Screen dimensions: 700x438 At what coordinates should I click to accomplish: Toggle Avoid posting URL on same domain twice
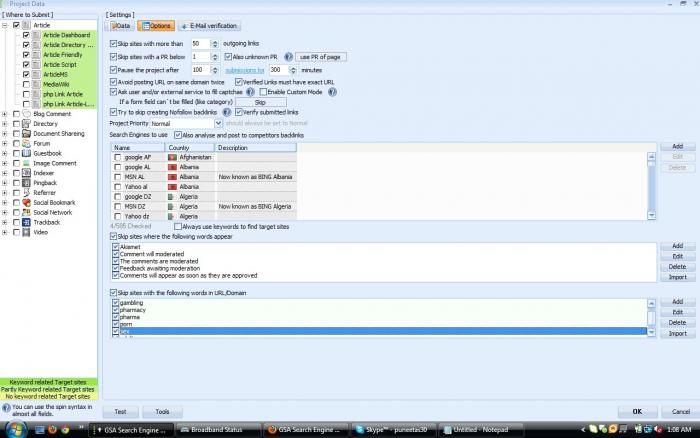click(113, 82)
